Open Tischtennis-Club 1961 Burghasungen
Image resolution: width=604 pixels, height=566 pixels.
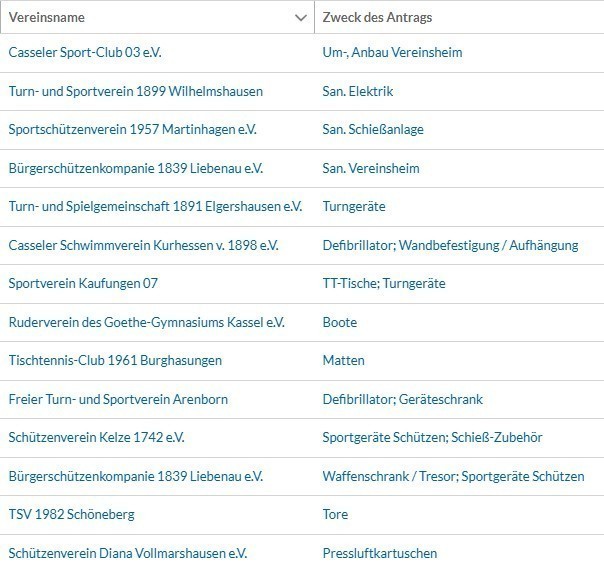coord(115,361)
